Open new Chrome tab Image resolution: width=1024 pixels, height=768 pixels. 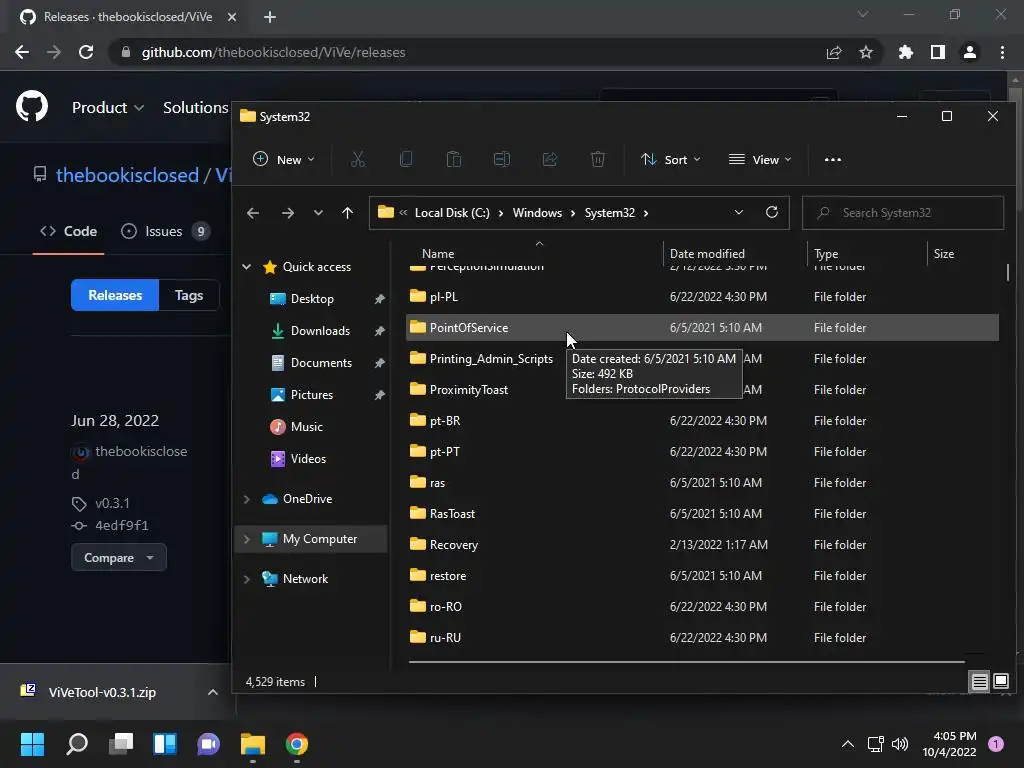click(270, 17)
